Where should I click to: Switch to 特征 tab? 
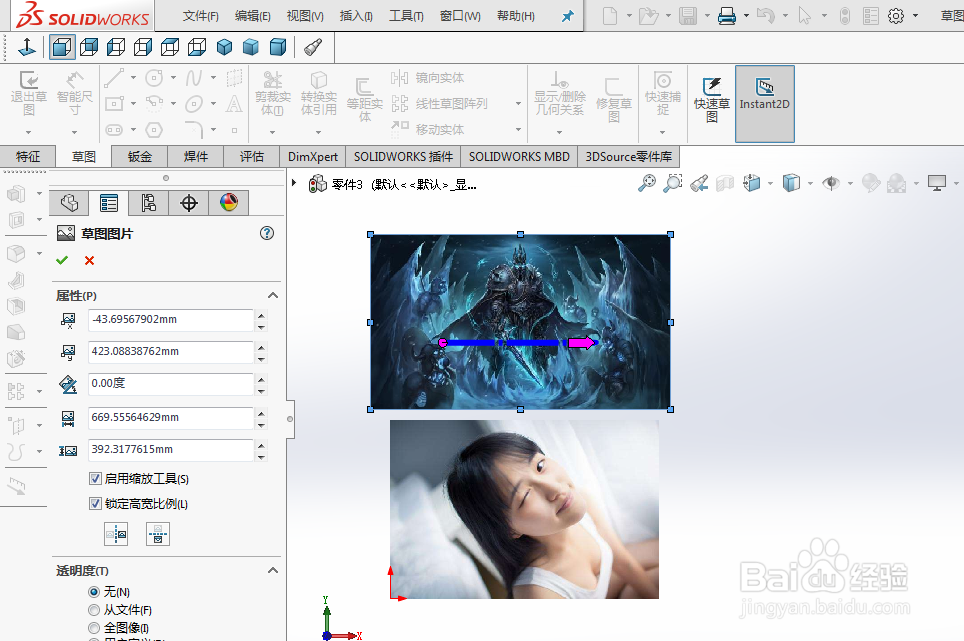[x=28, y=157]
